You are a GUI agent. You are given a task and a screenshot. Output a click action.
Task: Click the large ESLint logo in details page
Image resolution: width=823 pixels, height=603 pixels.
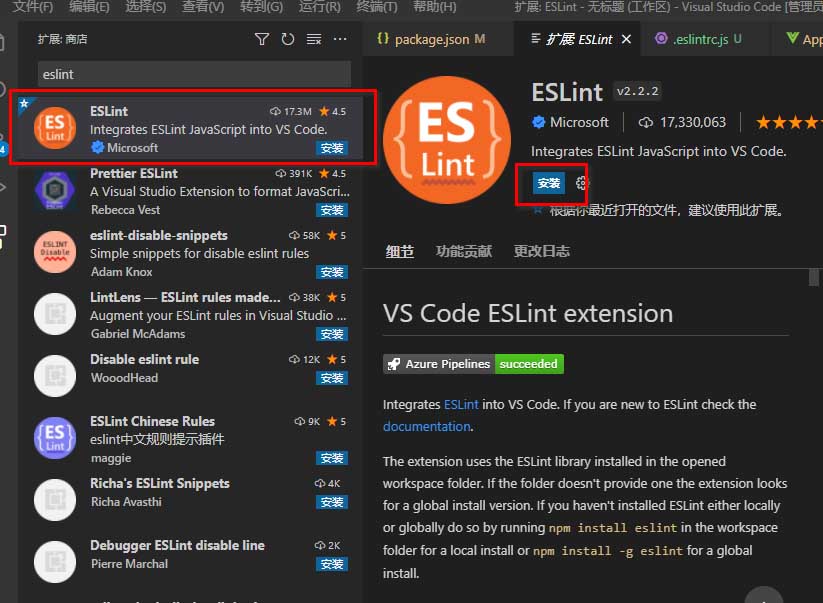pos(446,138)
